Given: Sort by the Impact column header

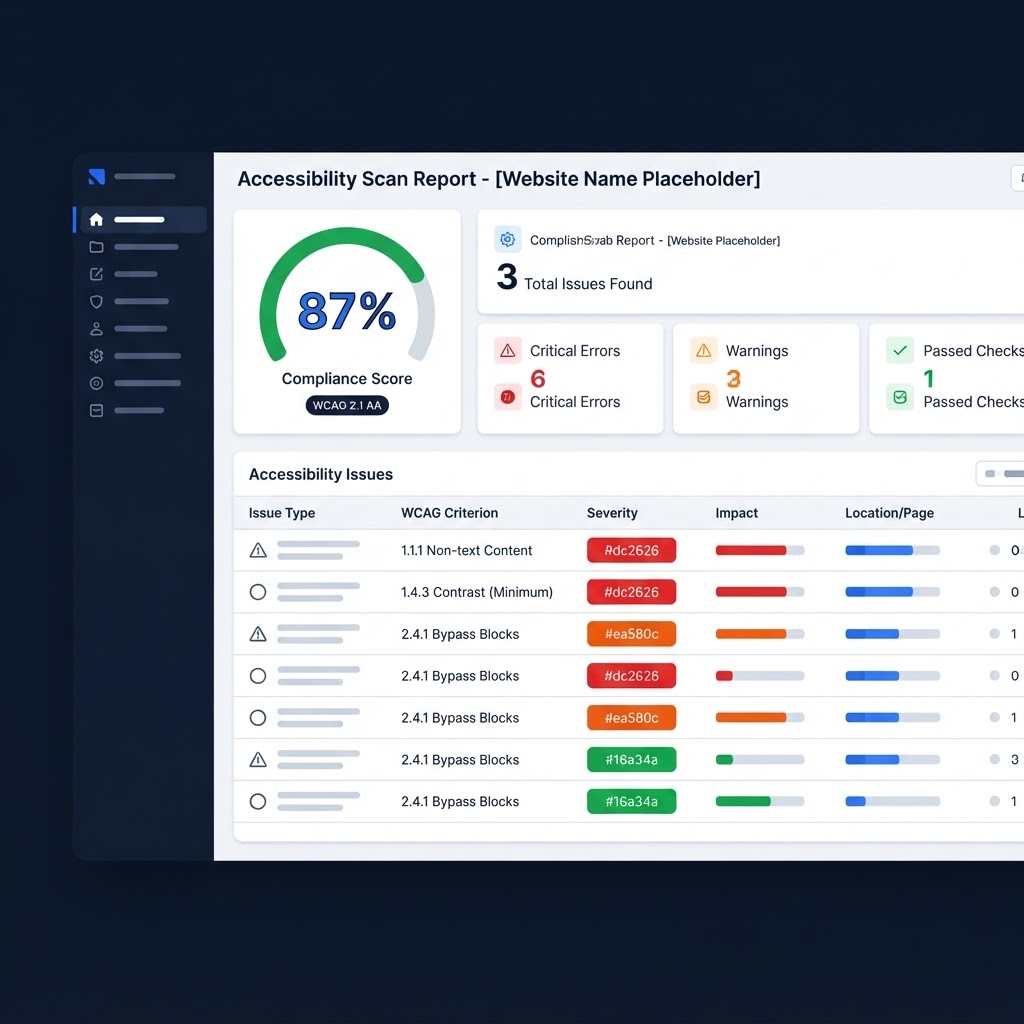Looking at the screenshot, I should tap(736, 513).
